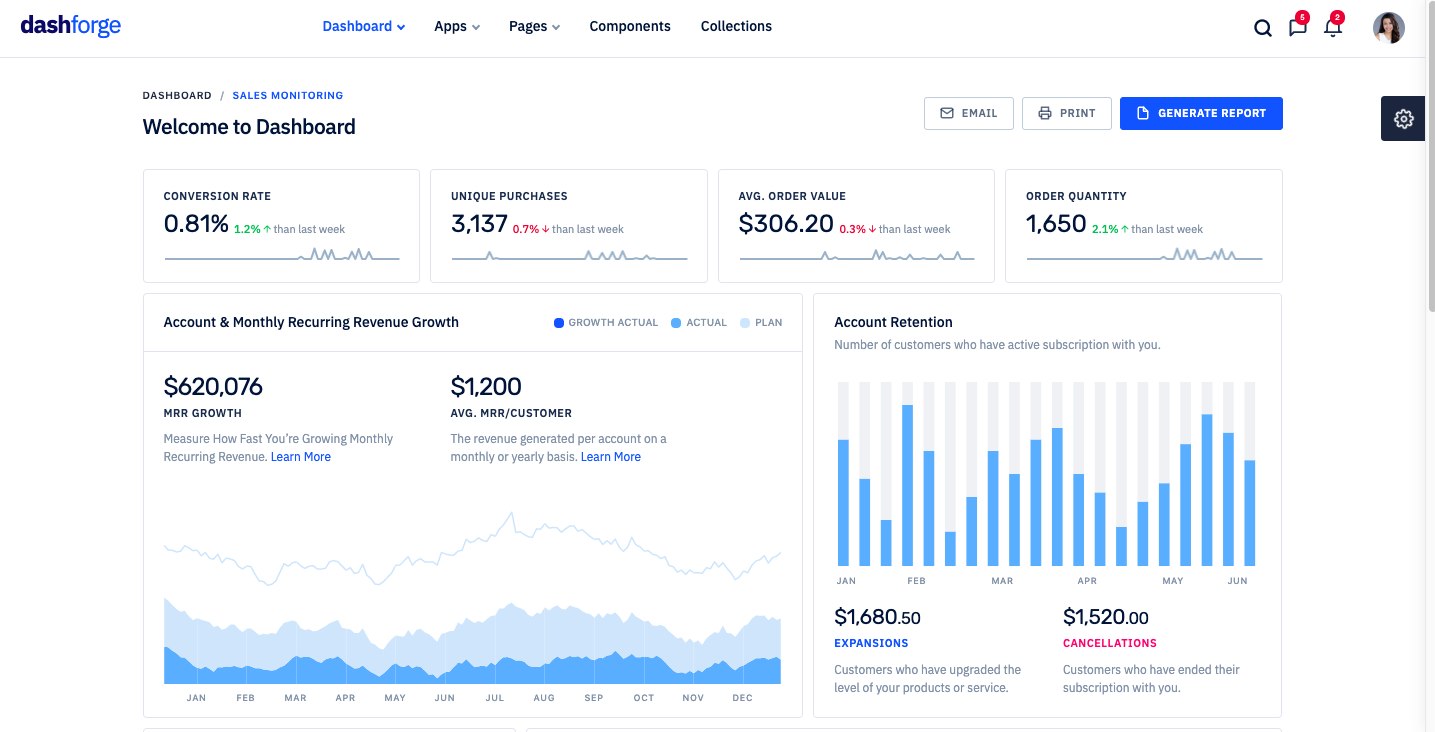Click the 1.2% green up-arrow indicator
The image size is (1435, 732).
[x=253, y=229]
